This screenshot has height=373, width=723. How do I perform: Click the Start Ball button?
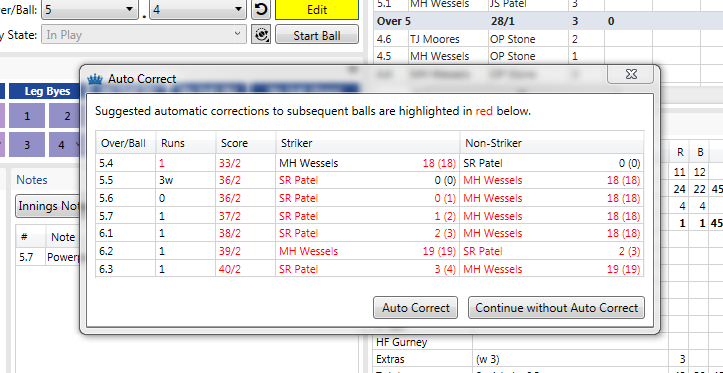tap(317, 35)
